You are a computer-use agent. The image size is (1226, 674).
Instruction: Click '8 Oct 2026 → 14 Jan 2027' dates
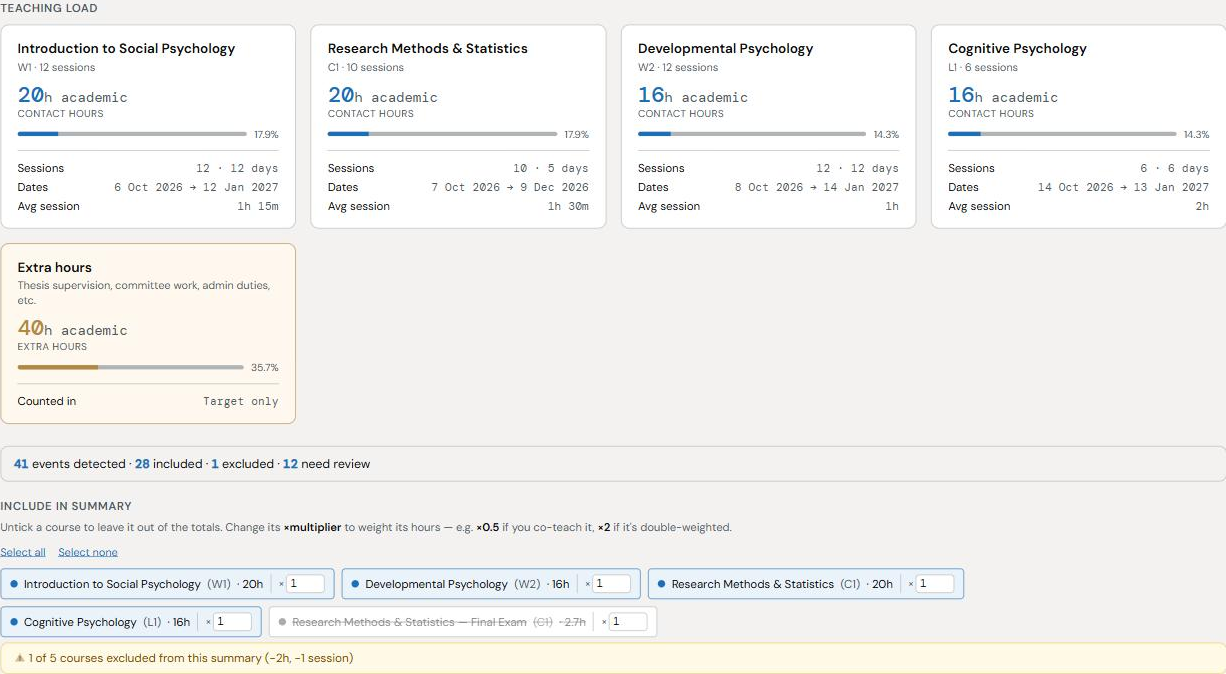[817, 187]
